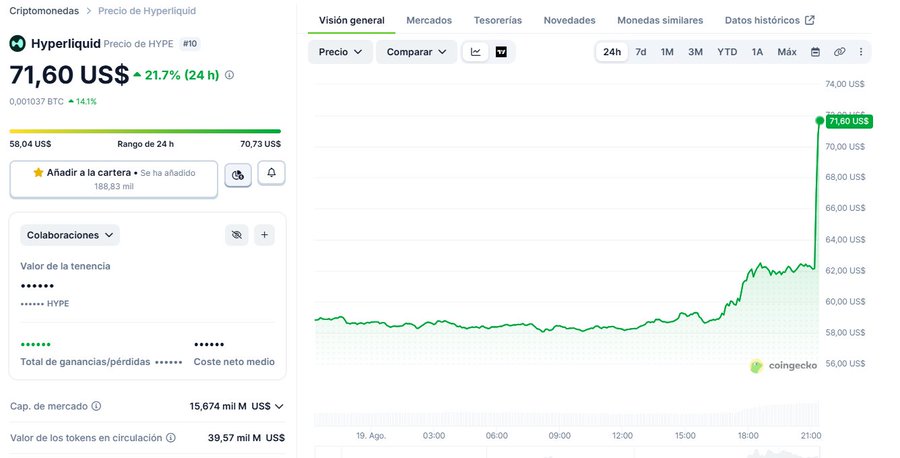900x458 pixels.
Task: Select the 7d chart range
Action: tap(641, 52)
